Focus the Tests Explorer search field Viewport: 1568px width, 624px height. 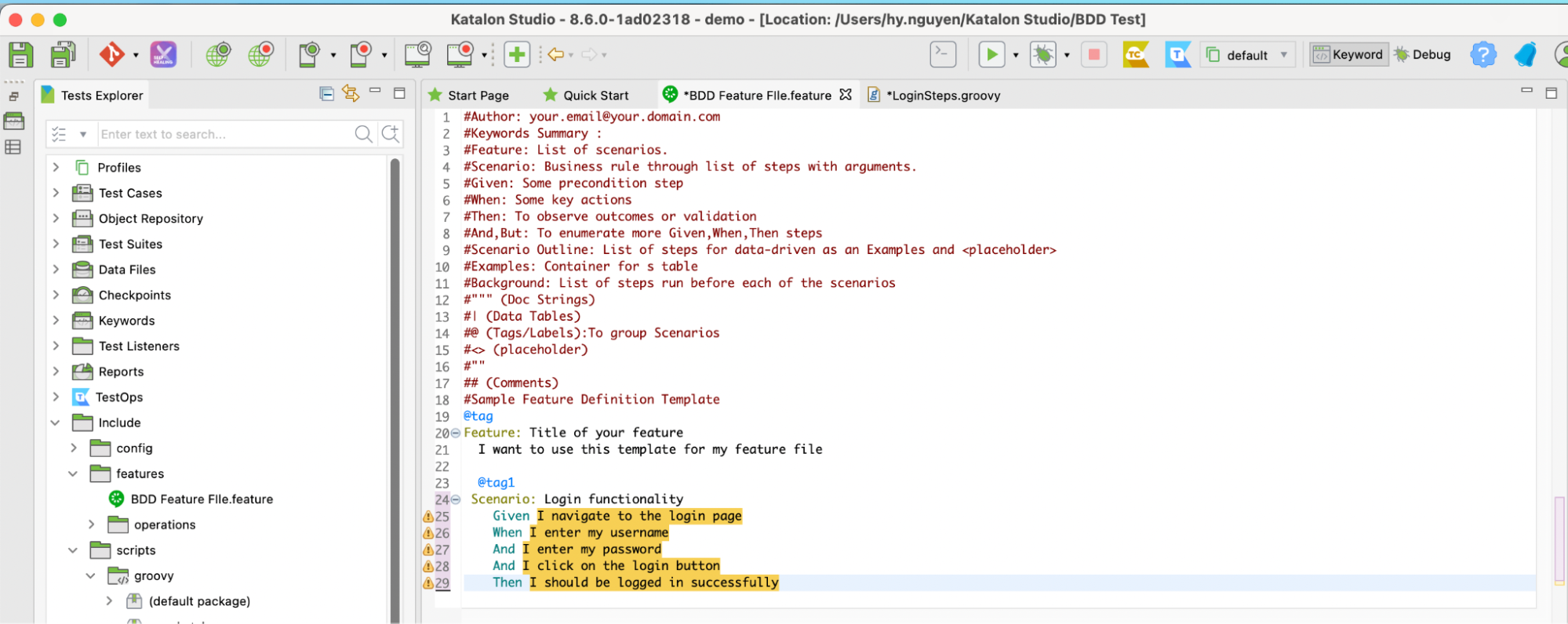(x=224, y=134)
